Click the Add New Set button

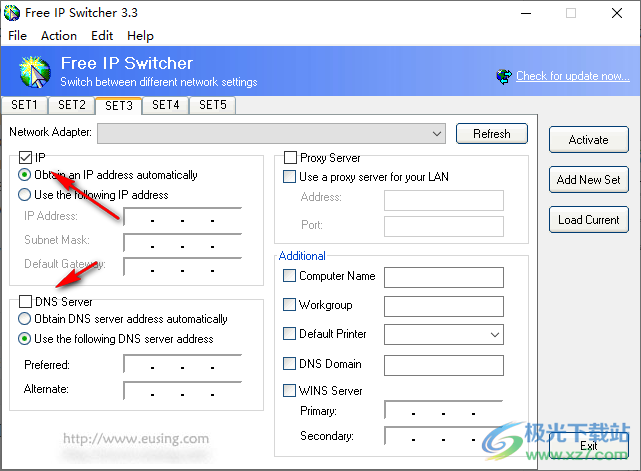(589, 179)
